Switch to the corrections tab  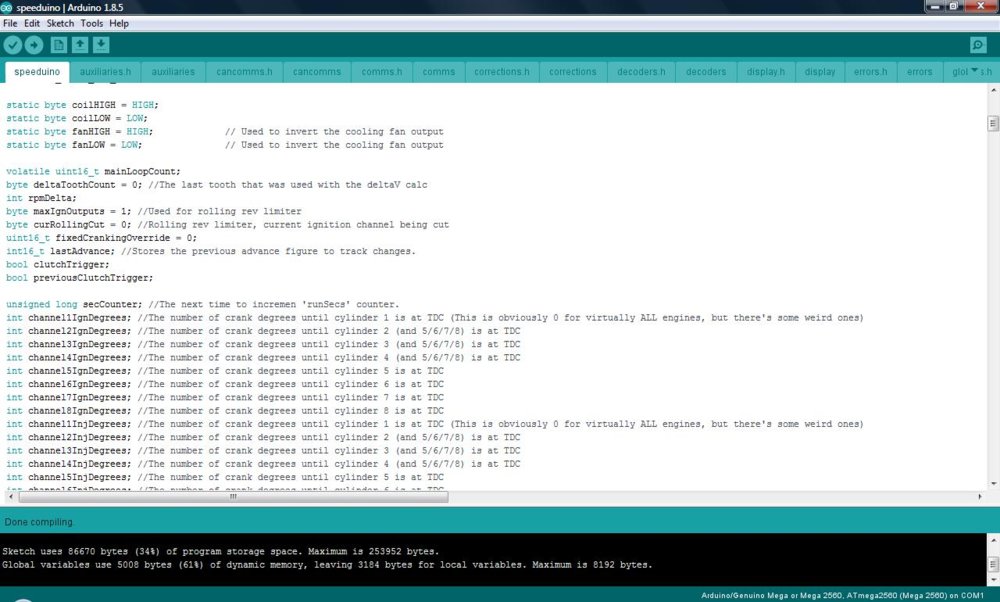(x=573, y=71)
